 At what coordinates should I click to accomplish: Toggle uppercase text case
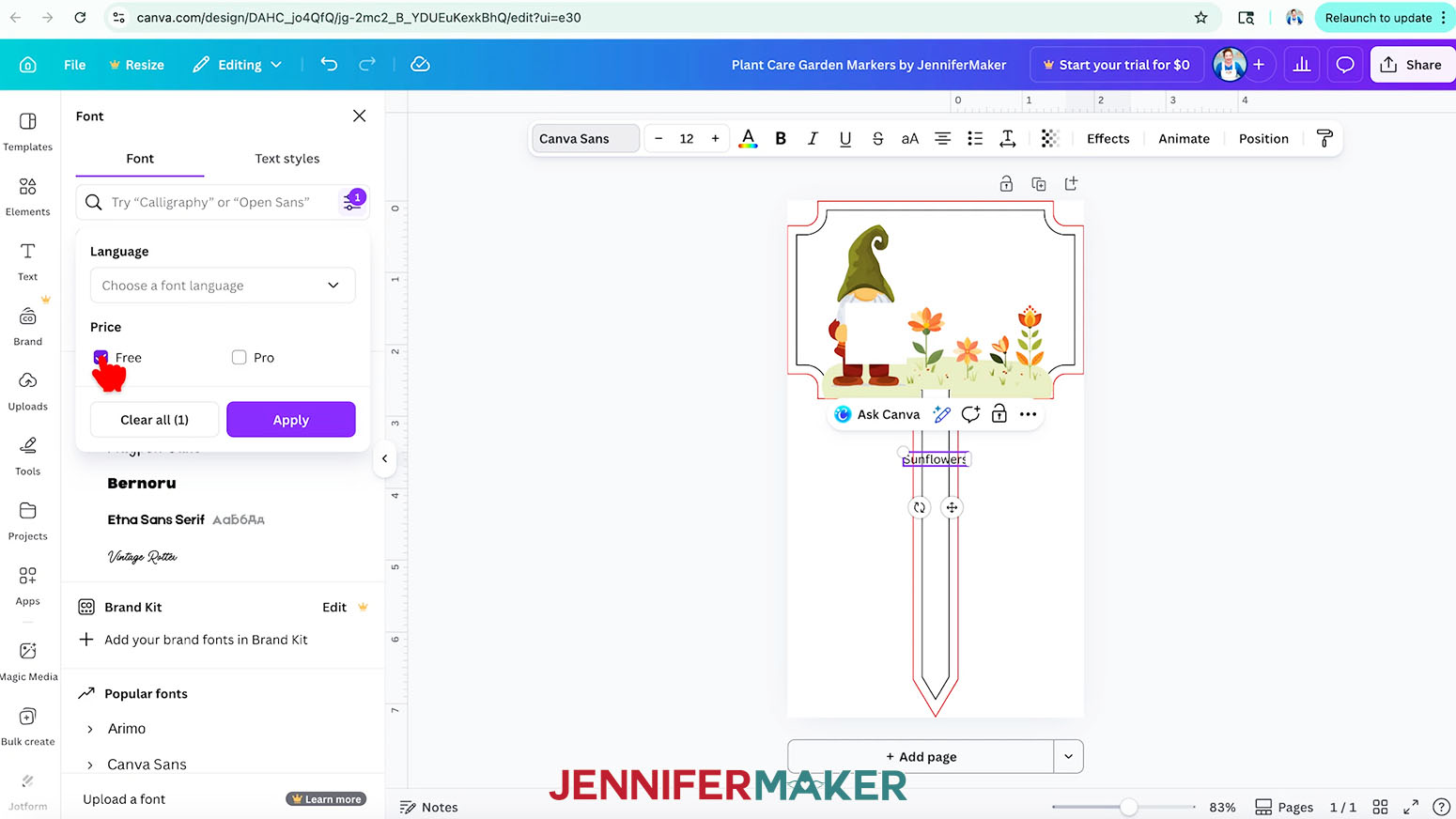click(909, 138)
